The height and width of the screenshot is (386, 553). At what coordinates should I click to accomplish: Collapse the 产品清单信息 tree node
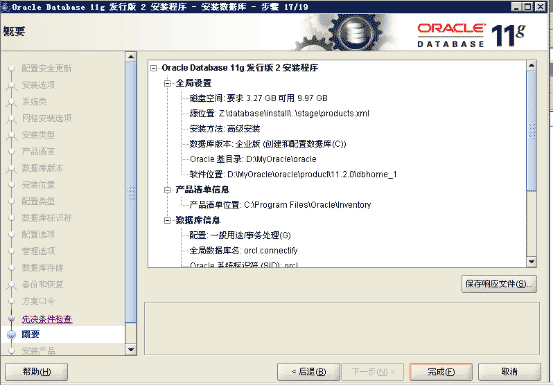168,190
